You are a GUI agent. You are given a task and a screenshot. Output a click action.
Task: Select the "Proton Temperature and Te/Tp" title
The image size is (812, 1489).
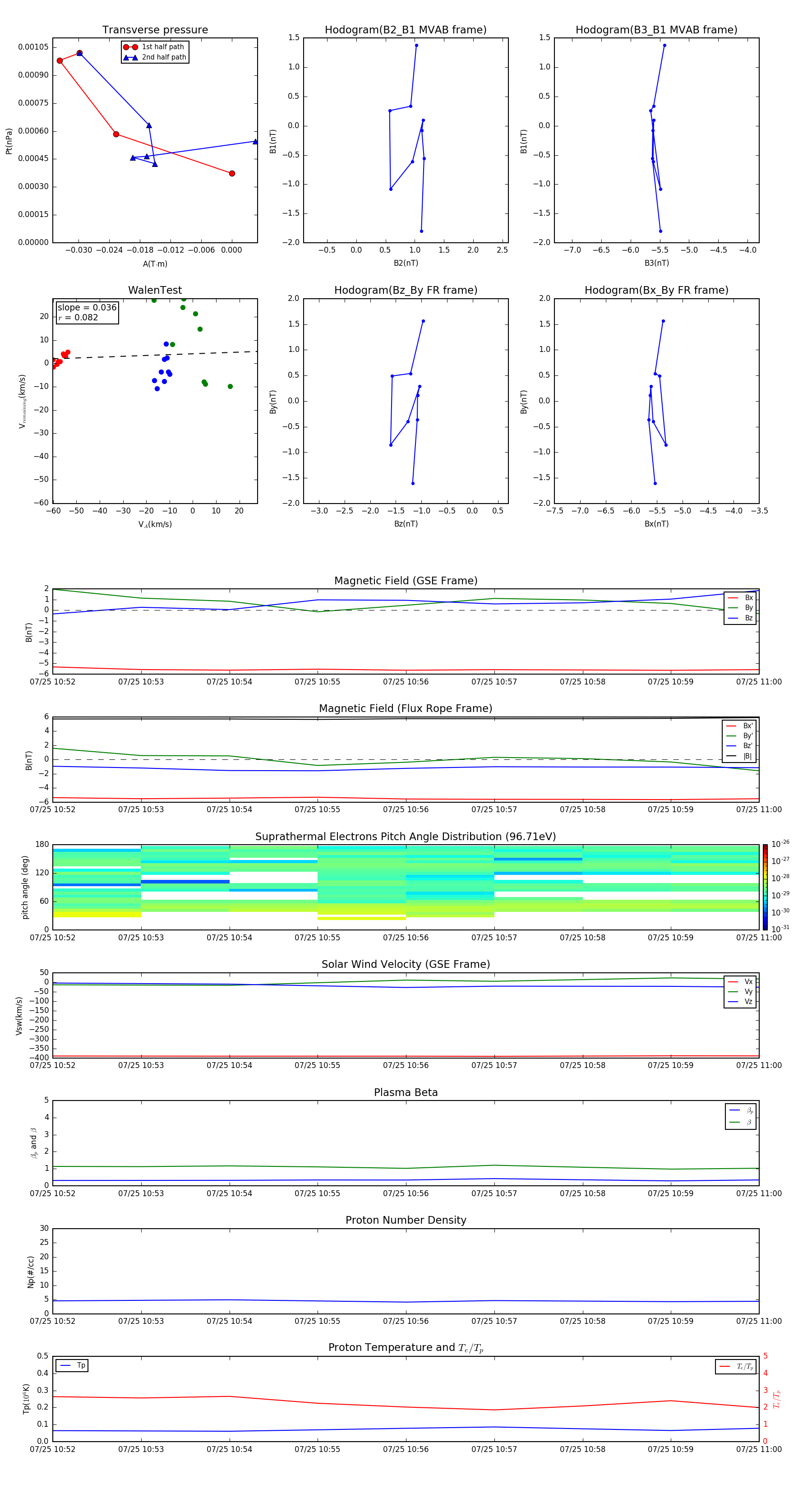pos(406,1348)
